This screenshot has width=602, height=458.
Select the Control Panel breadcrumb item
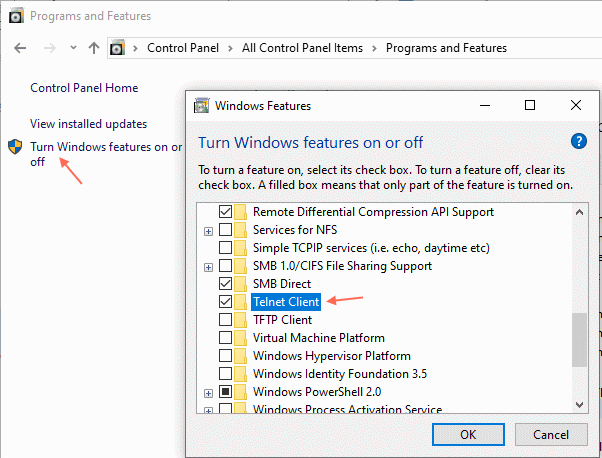(x=183, y=48)
